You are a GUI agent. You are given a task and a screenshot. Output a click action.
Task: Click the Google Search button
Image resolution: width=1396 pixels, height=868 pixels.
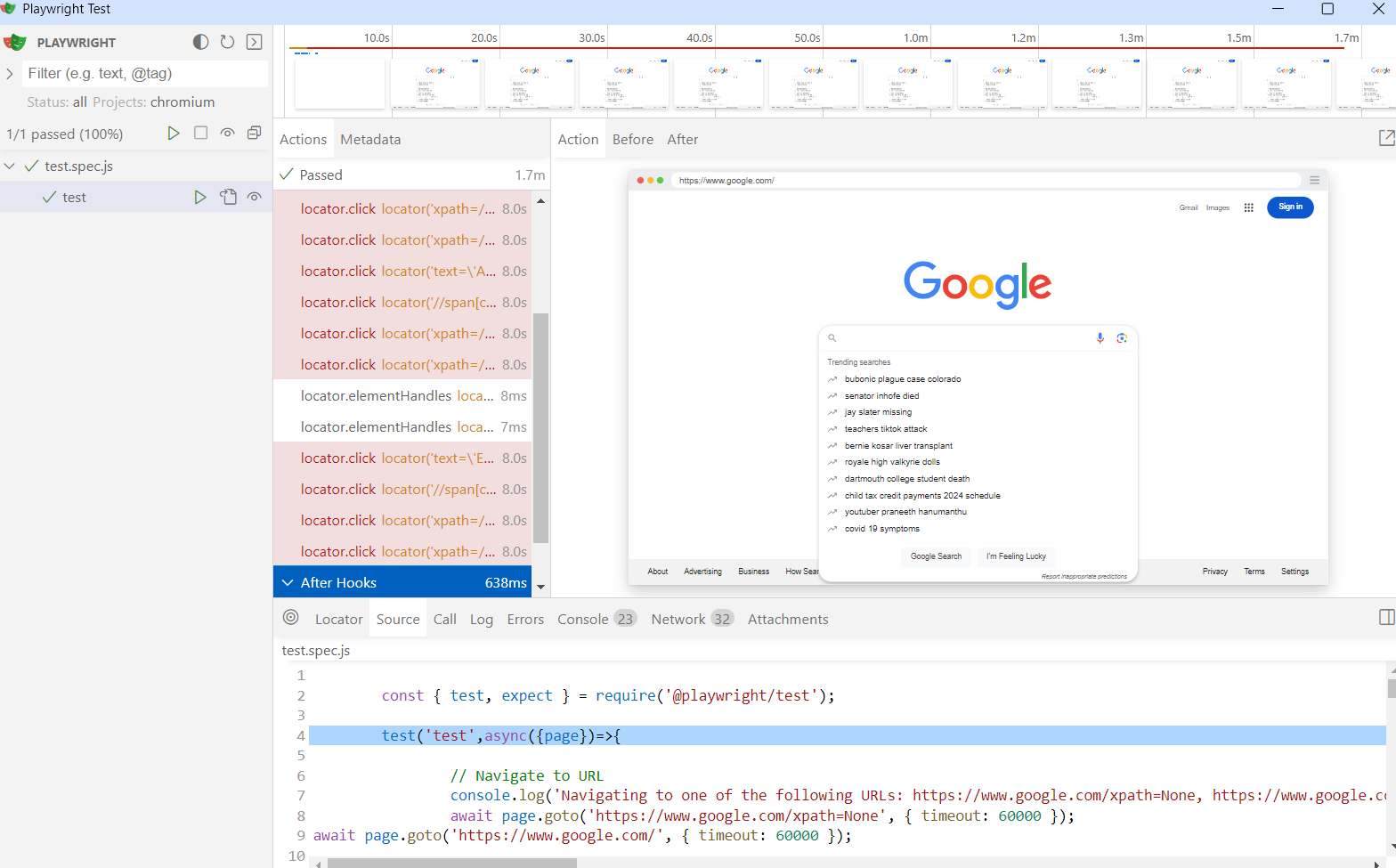(936, 556)
